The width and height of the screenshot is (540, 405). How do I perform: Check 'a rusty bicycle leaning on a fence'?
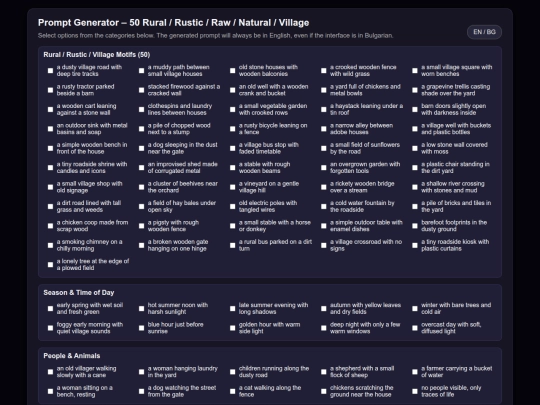233,129
